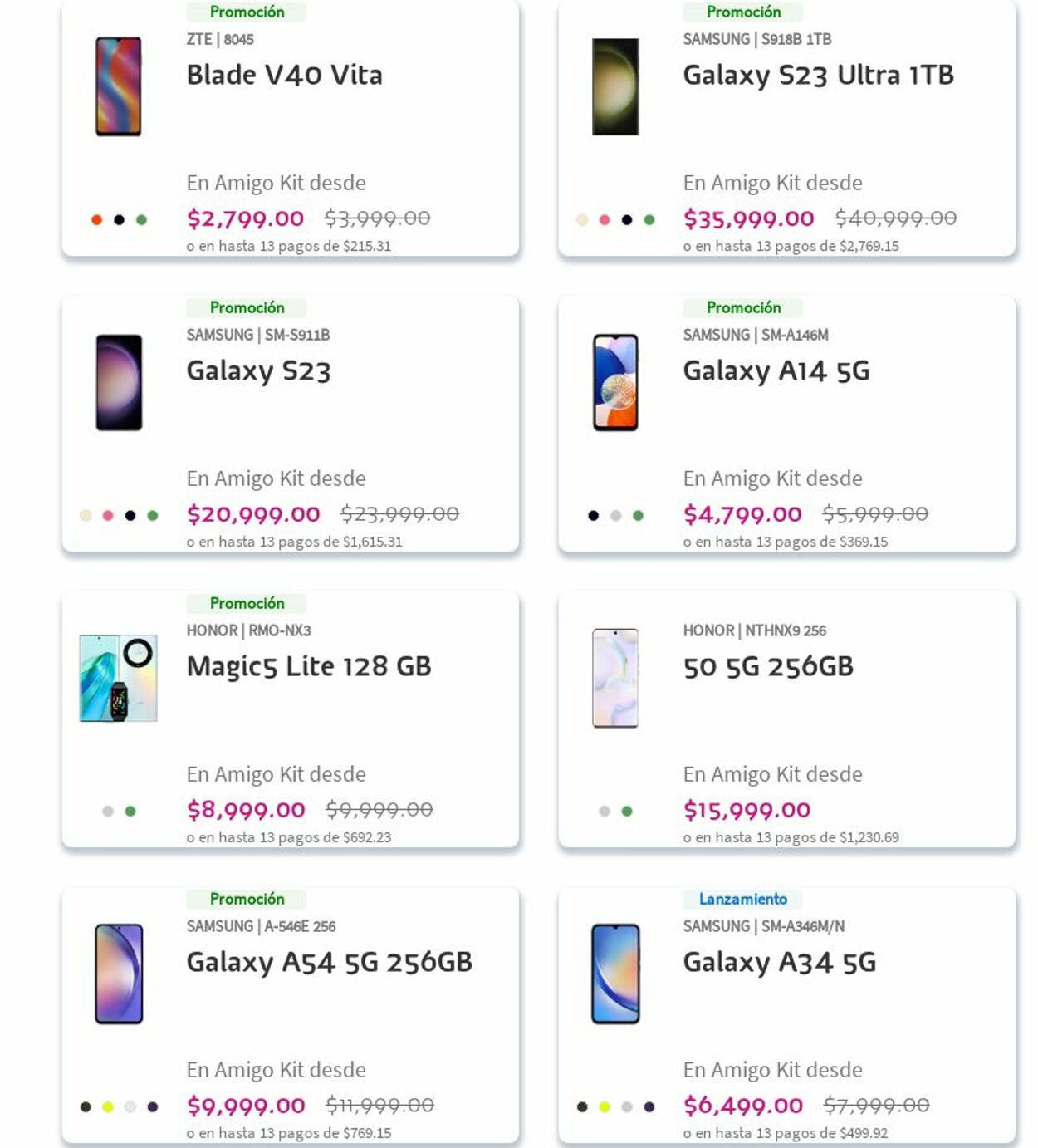Select the orange color for Blade V40 Vita
This screenshot has width=1038, height=1148.
96,220
